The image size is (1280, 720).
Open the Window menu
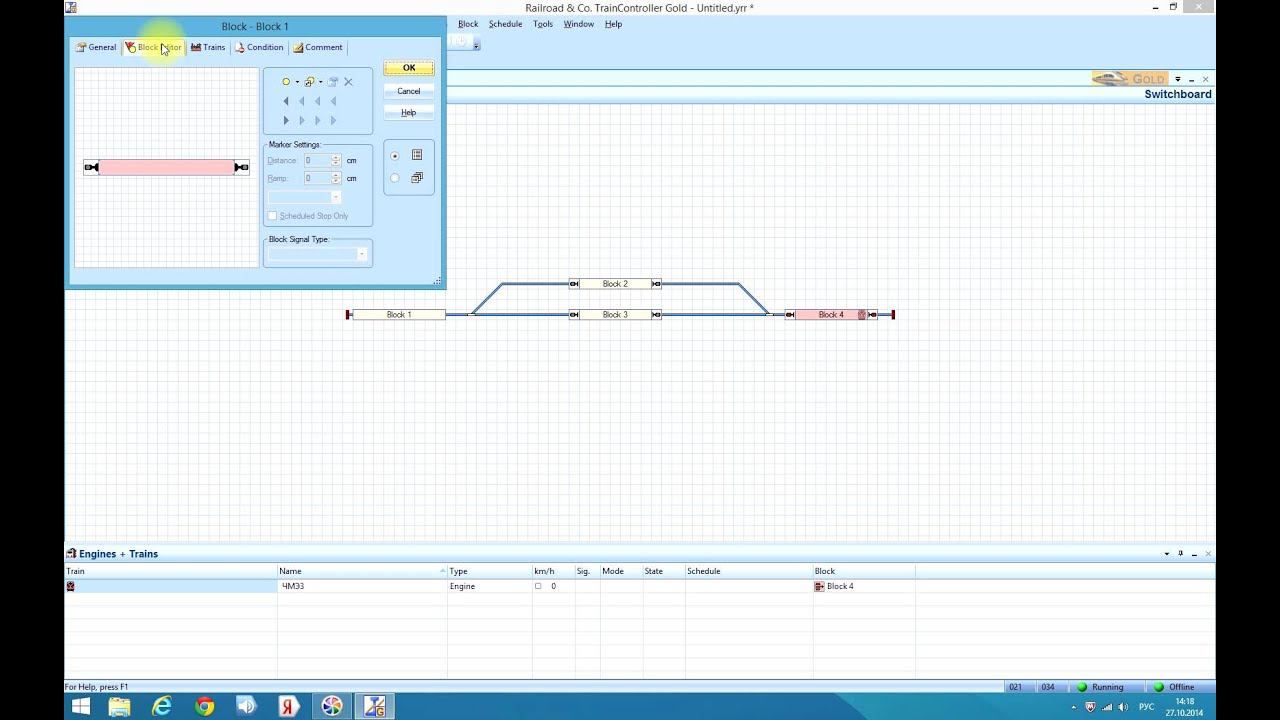pyautogui.click(x=578, y=24)
